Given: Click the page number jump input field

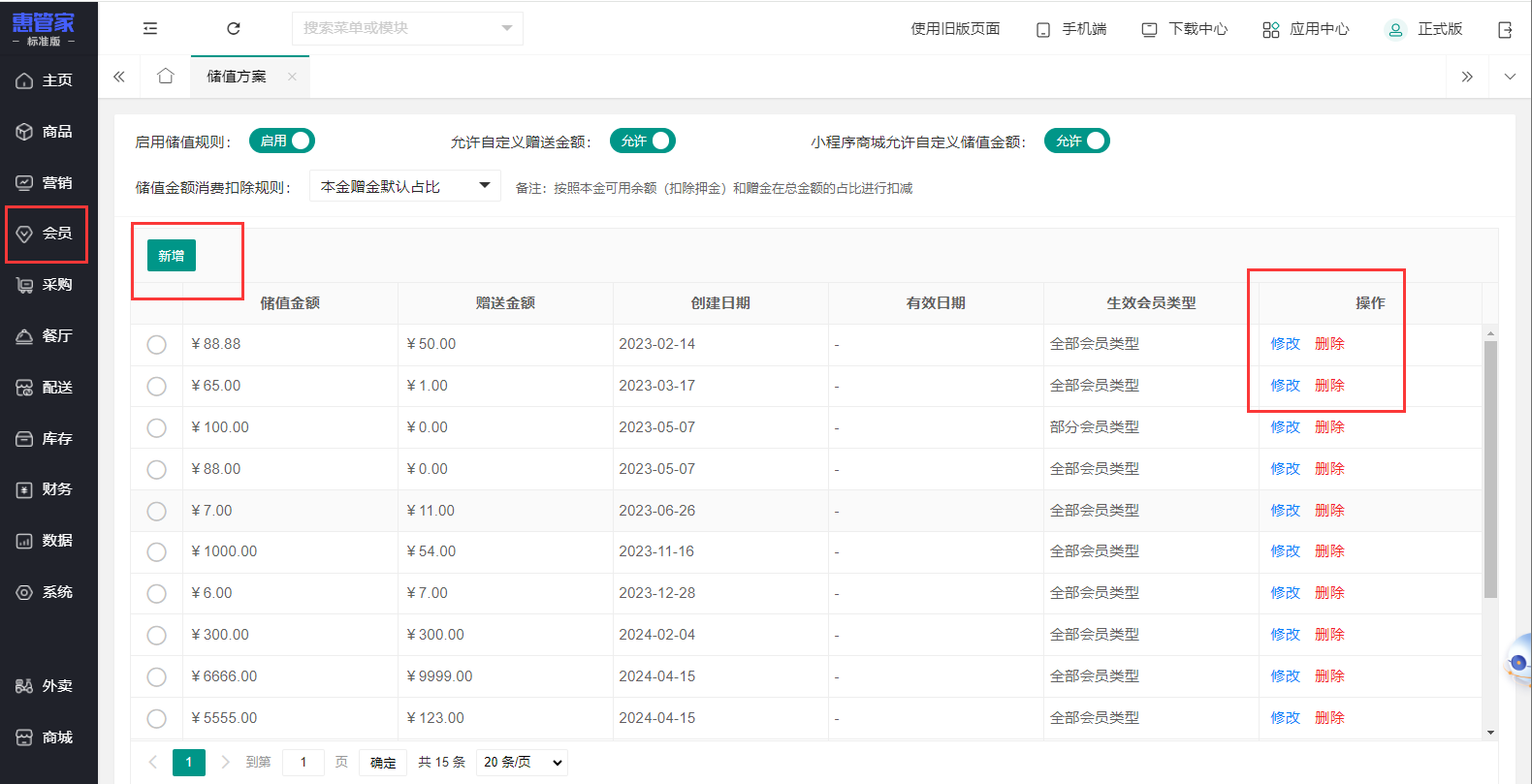Looking at the screenshot, I should click(303, 763).
